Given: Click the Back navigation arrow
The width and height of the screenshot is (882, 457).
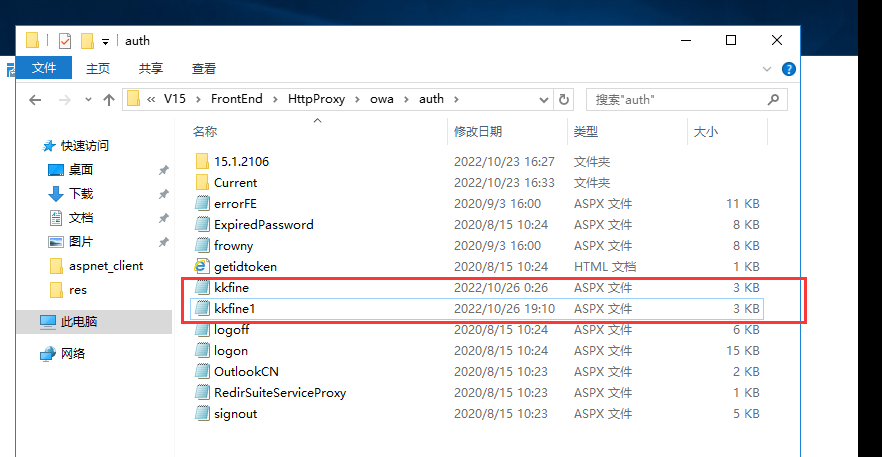Looking at the screenshot, I should pos(35,100).
